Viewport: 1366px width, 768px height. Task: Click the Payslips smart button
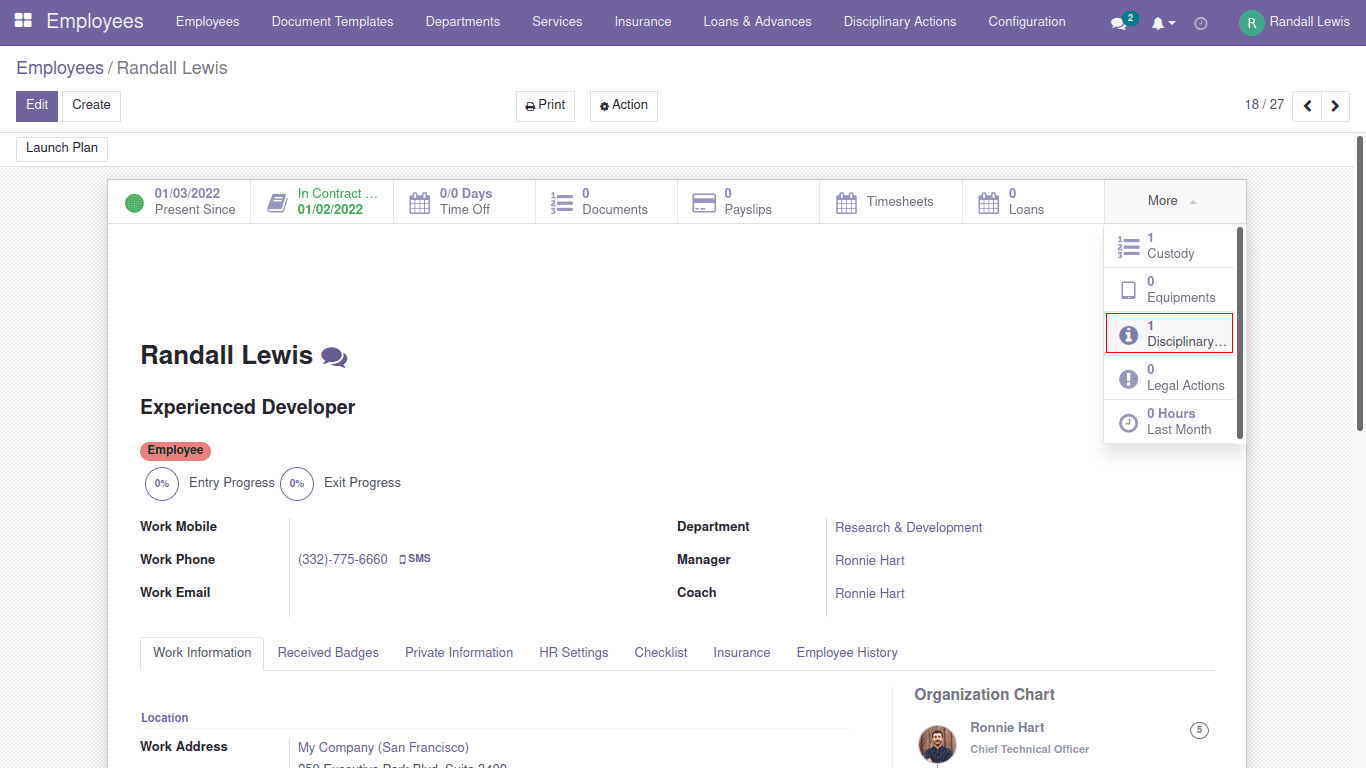pyautogui.click(x=748, y=202)
